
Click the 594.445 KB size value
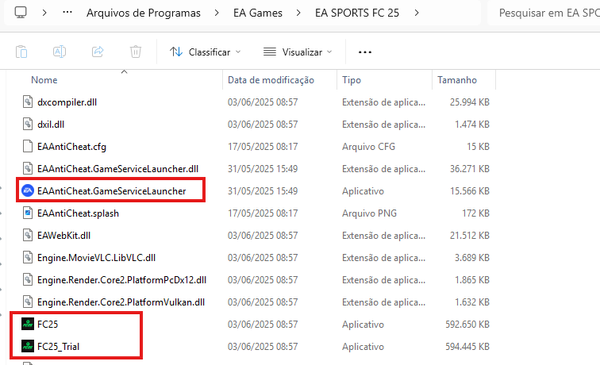467,347
